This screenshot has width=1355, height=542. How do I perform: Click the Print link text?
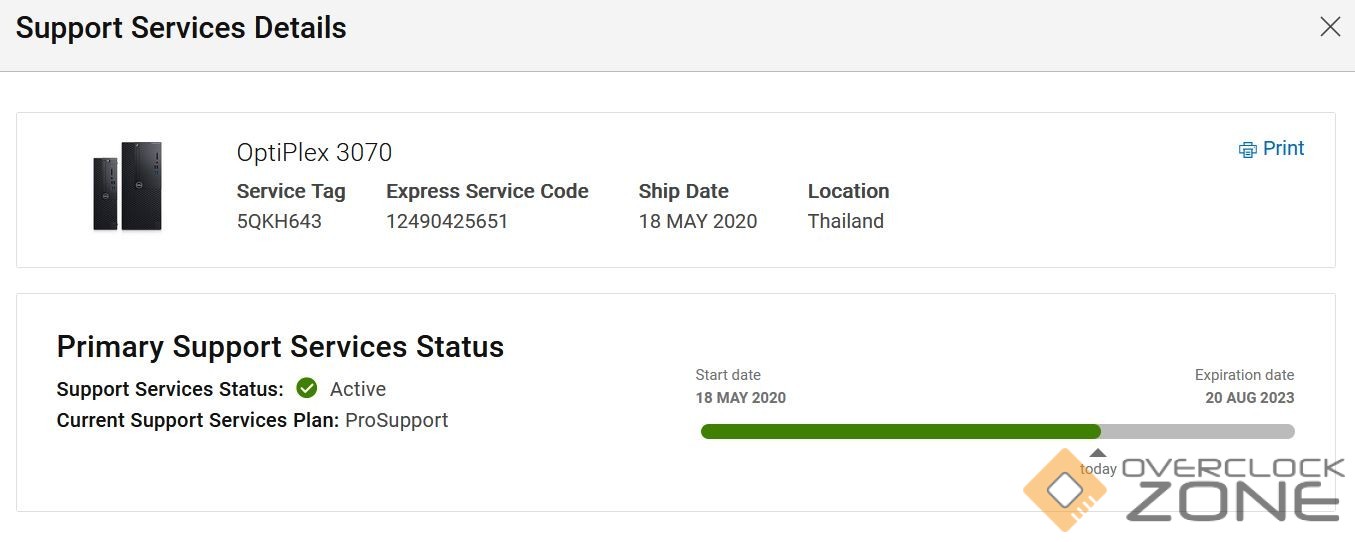pos(1283,149)
